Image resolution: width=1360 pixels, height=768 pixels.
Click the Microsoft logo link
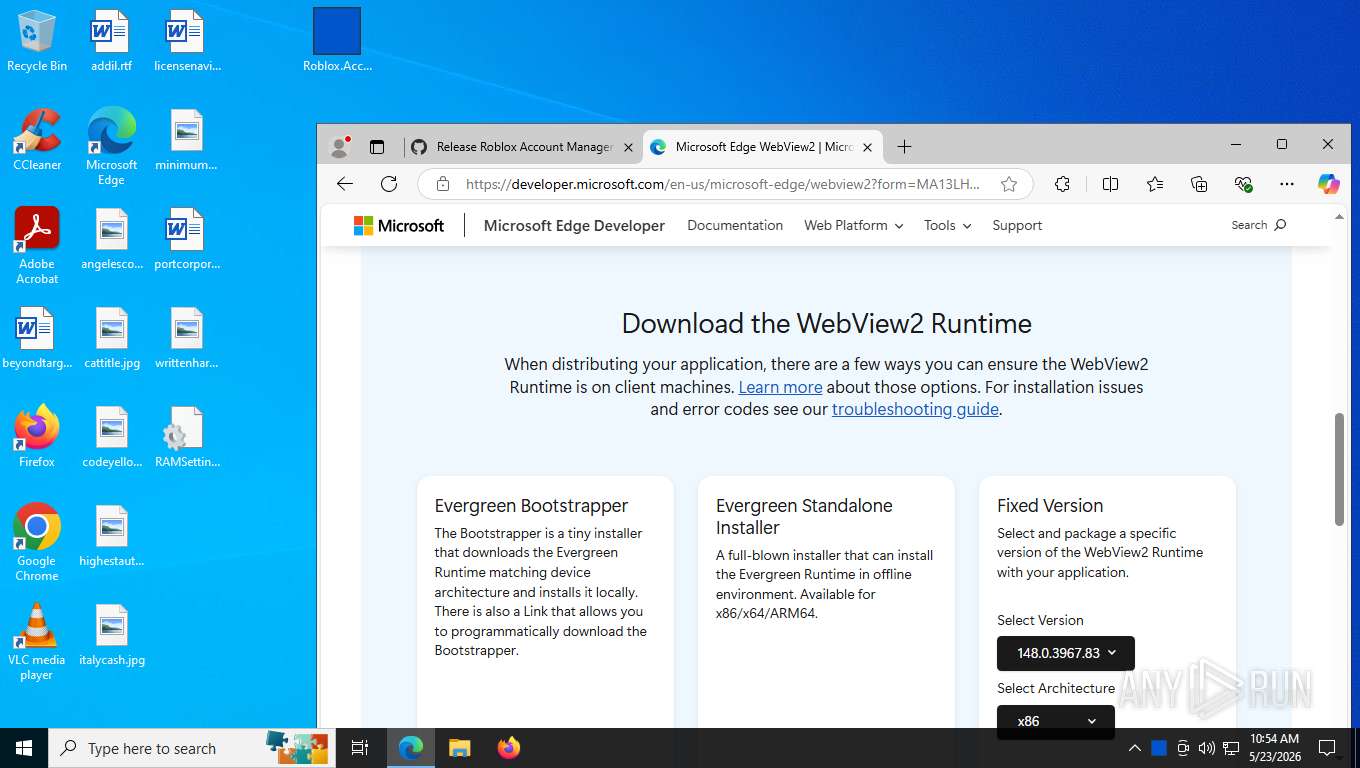pos(399,226)
